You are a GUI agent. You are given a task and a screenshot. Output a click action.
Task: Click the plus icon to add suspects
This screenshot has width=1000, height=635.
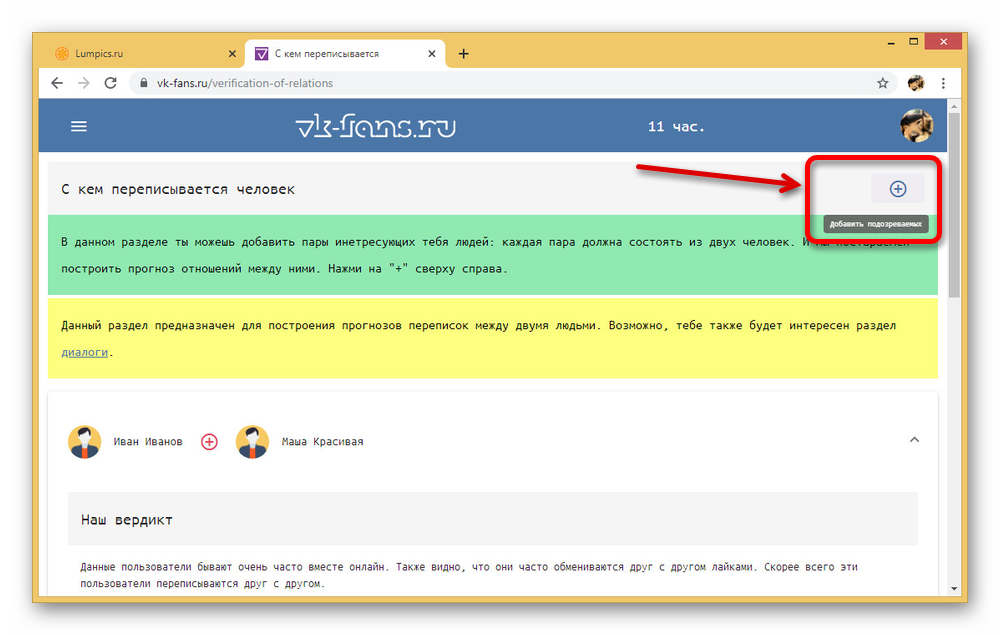pyautogui.click(x=898, y=189)
